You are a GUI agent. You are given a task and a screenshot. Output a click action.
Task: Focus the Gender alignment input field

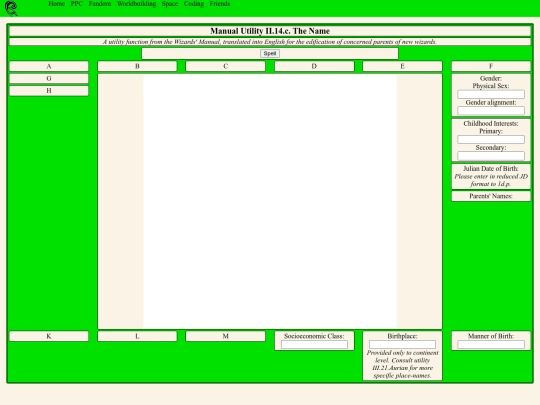coord(491,110)
